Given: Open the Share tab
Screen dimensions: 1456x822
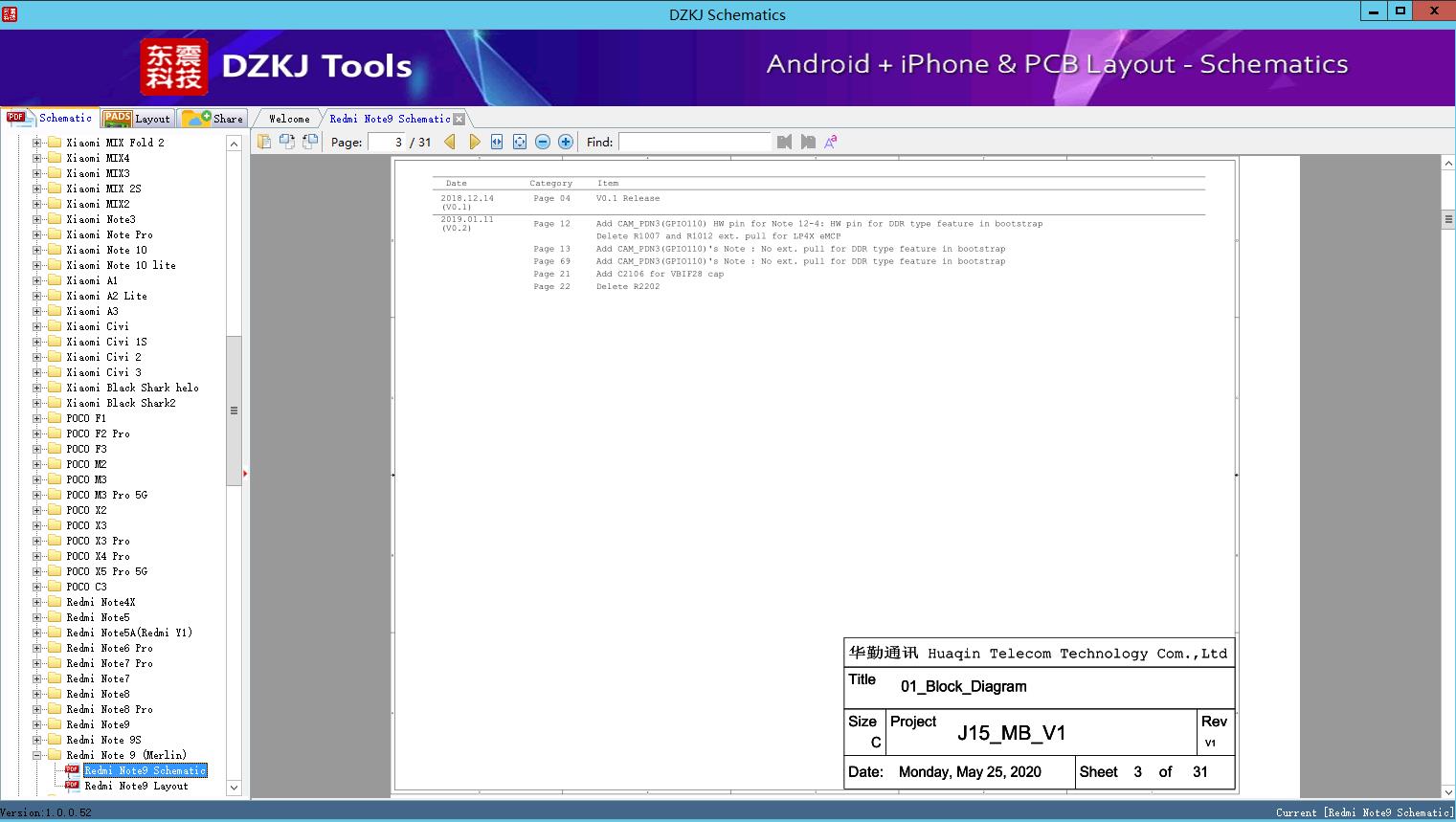Looking at the screenshot, I should click(213, 118).
